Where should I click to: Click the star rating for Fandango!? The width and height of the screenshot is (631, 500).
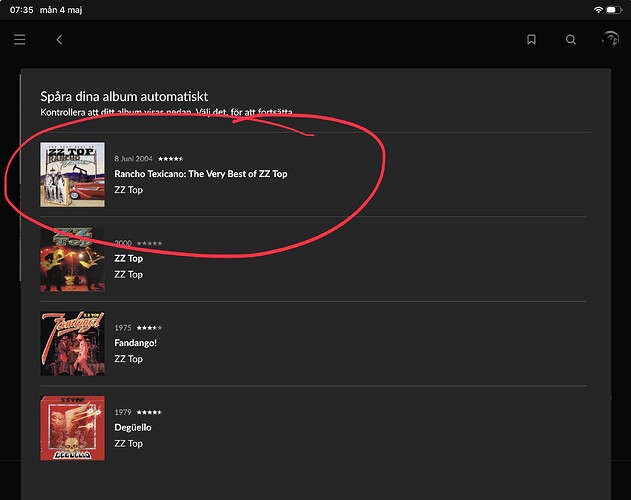click(x=149, y=328)
